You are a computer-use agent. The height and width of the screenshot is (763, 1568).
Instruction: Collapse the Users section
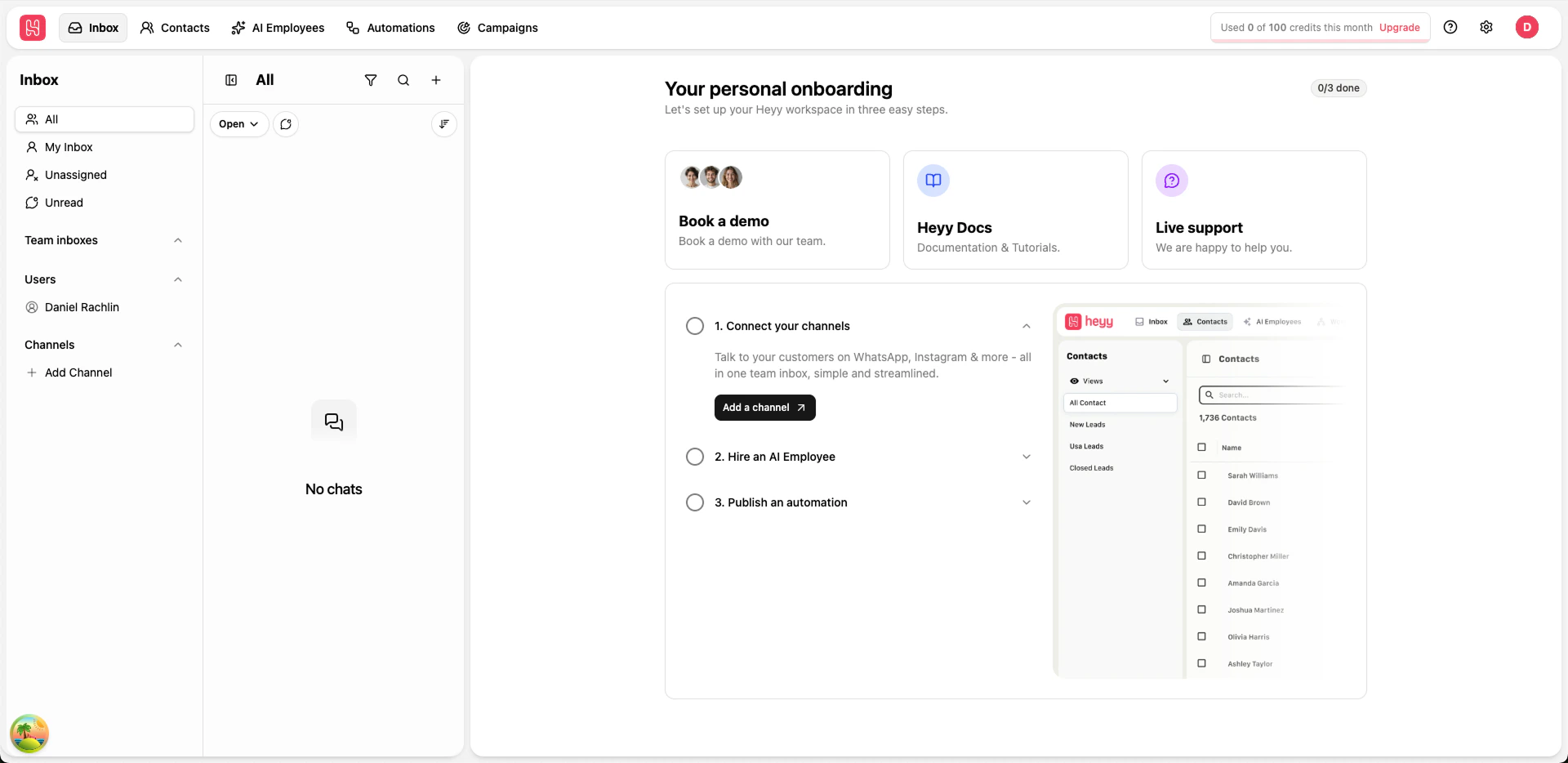[x=178, y=279]
